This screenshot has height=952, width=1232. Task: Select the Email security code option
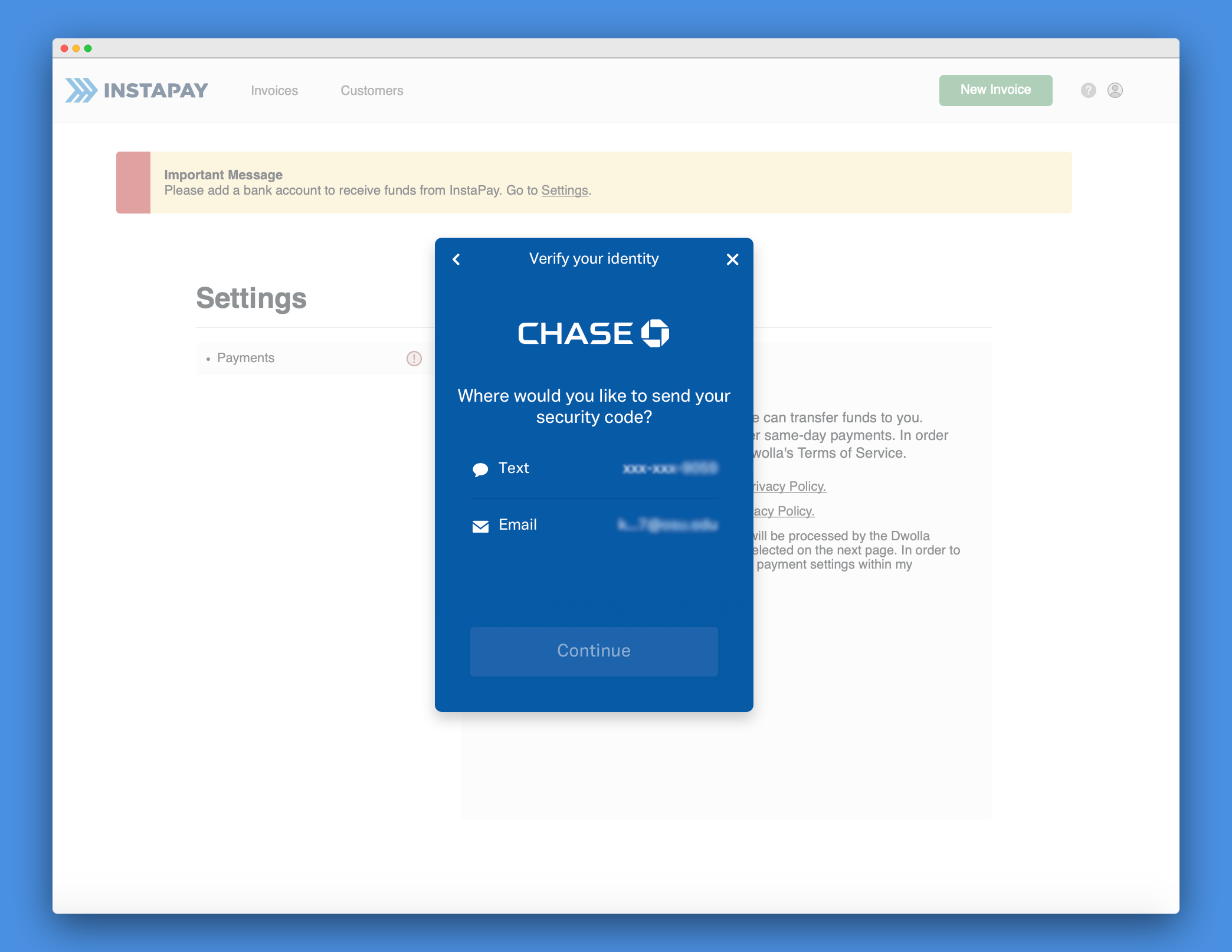tap(594, 525)
